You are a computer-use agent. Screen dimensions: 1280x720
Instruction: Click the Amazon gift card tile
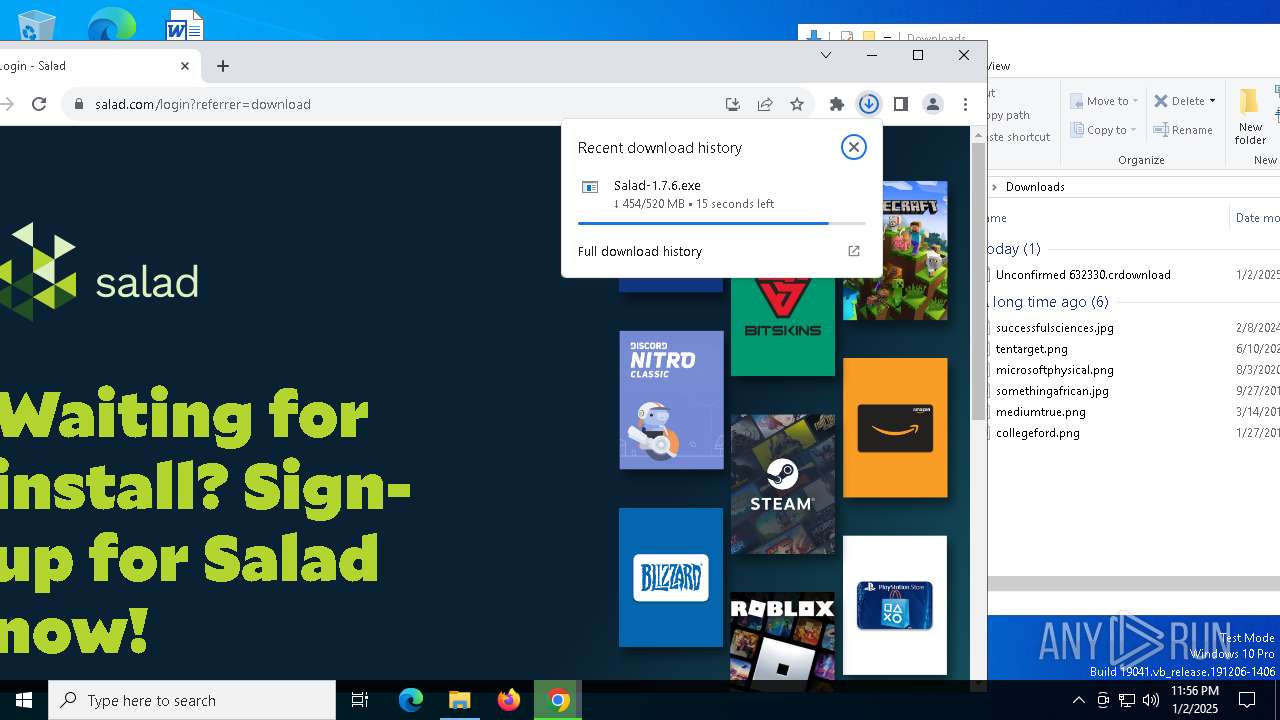coord(895,428)
